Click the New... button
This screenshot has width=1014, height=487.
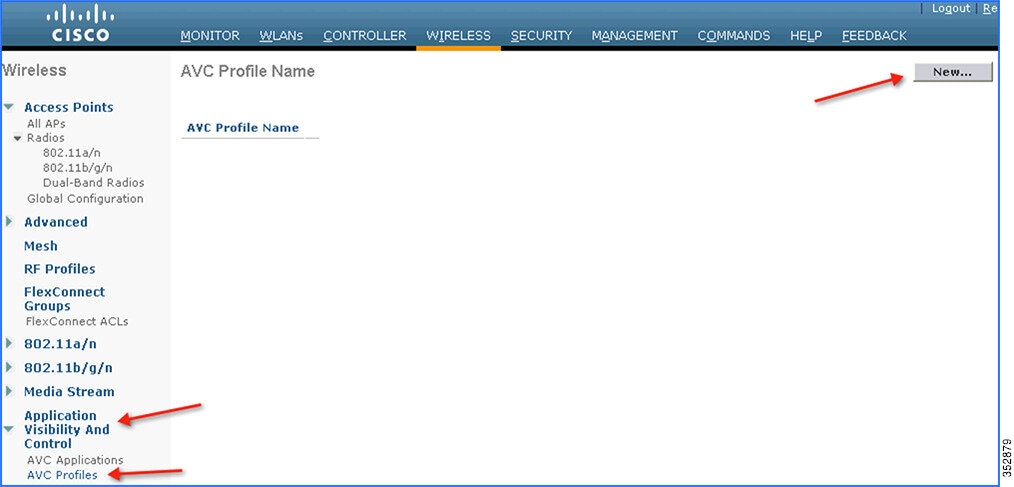pos(953,72)
